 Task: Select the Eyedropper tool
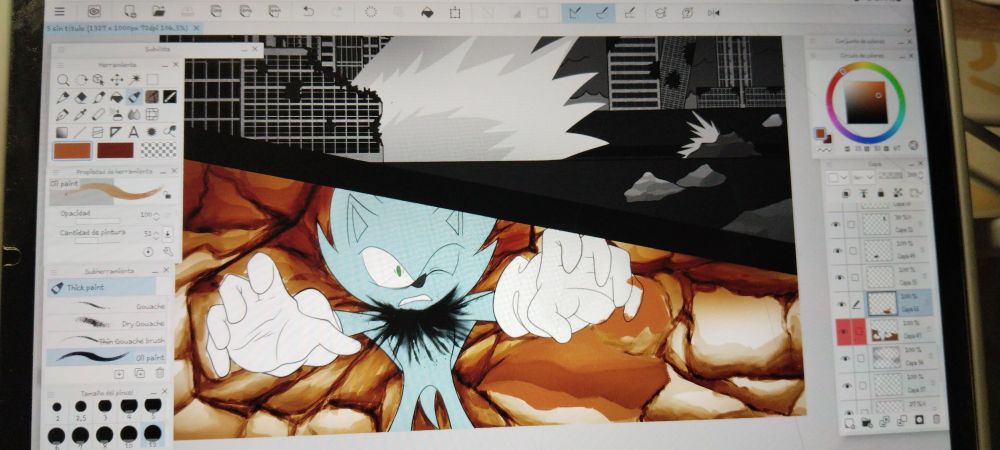pyautogui.click(x=81, y=115)
